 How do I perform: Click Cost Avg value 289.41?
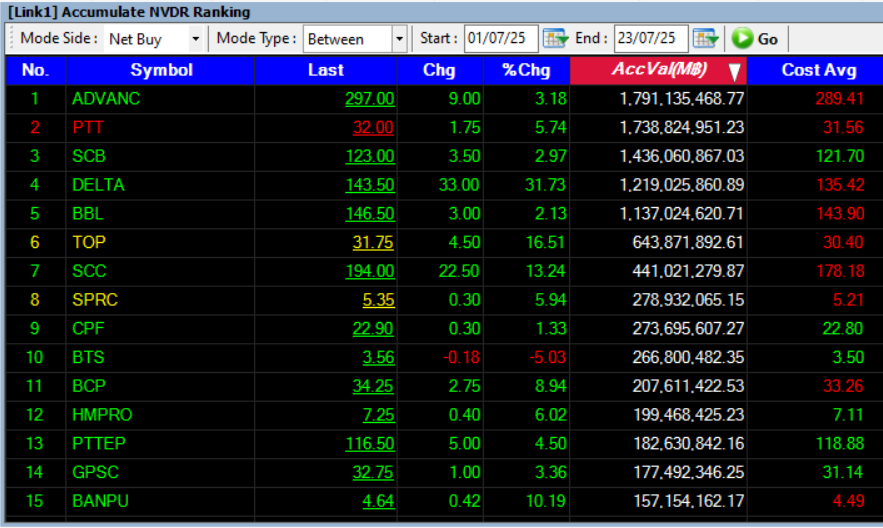pos(840,99)
